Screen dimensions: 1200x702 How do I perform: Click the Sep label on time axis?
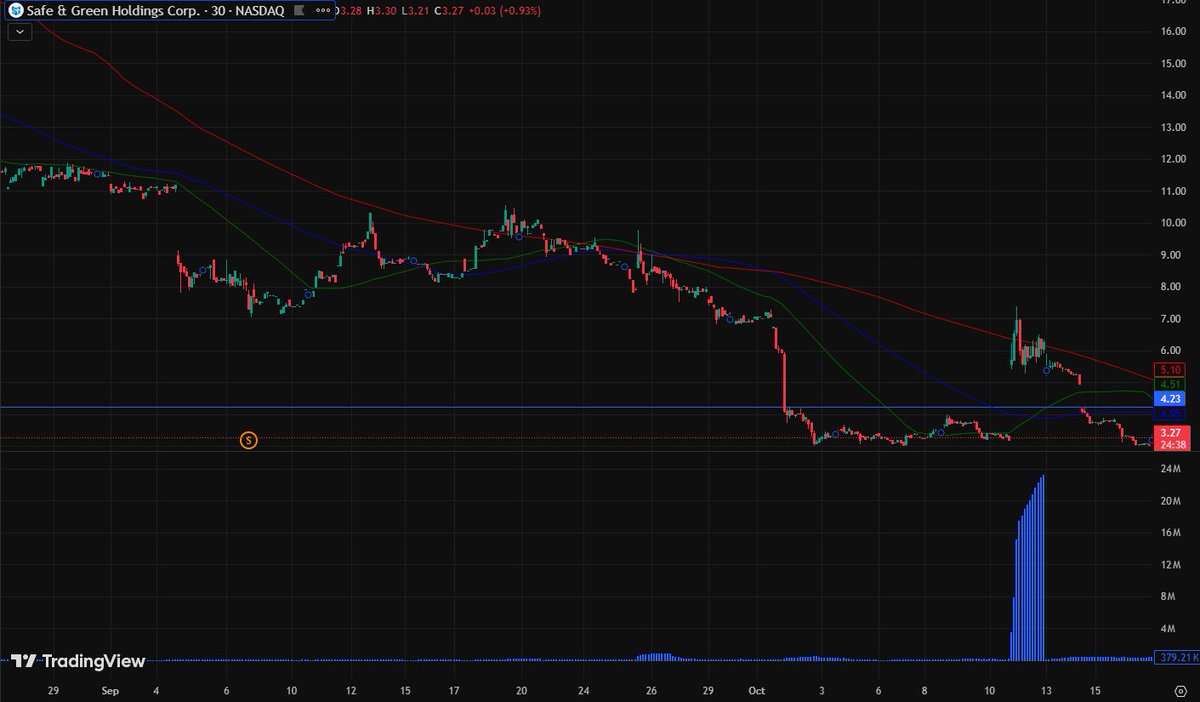click(110, 691)
